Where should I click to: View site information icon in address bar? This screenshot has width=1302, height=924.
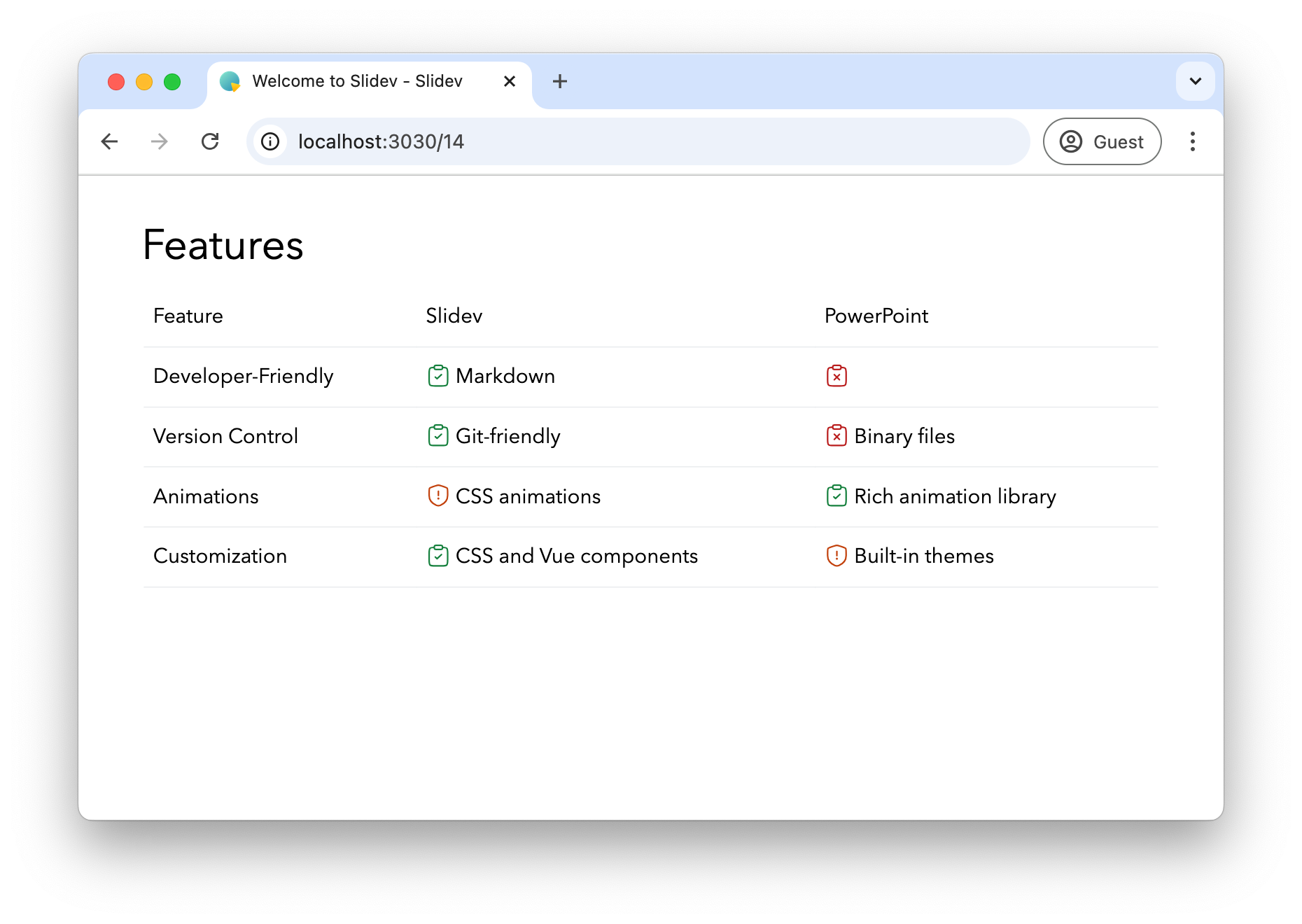pos(270,141)
